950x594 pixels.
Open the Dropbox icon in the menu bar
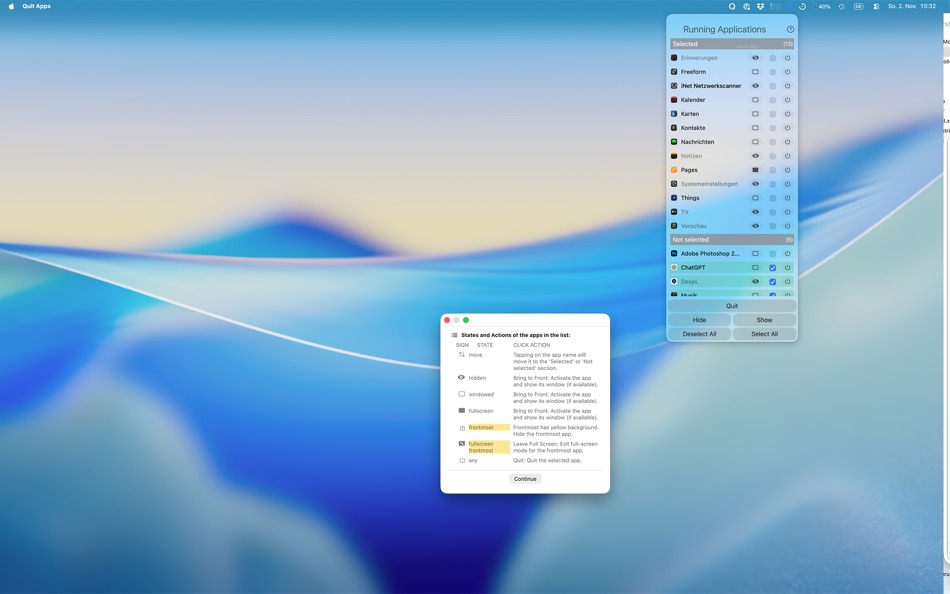(759, 5)
